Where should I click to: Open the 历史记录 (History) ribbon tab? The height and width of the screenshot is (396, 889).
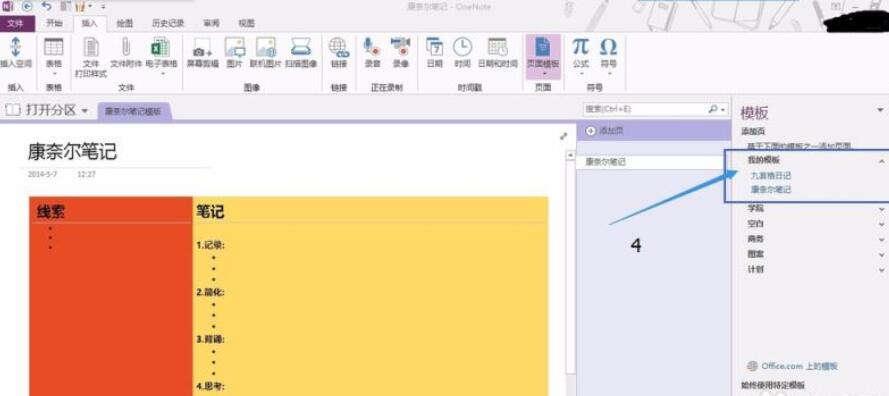pos(168,23)
